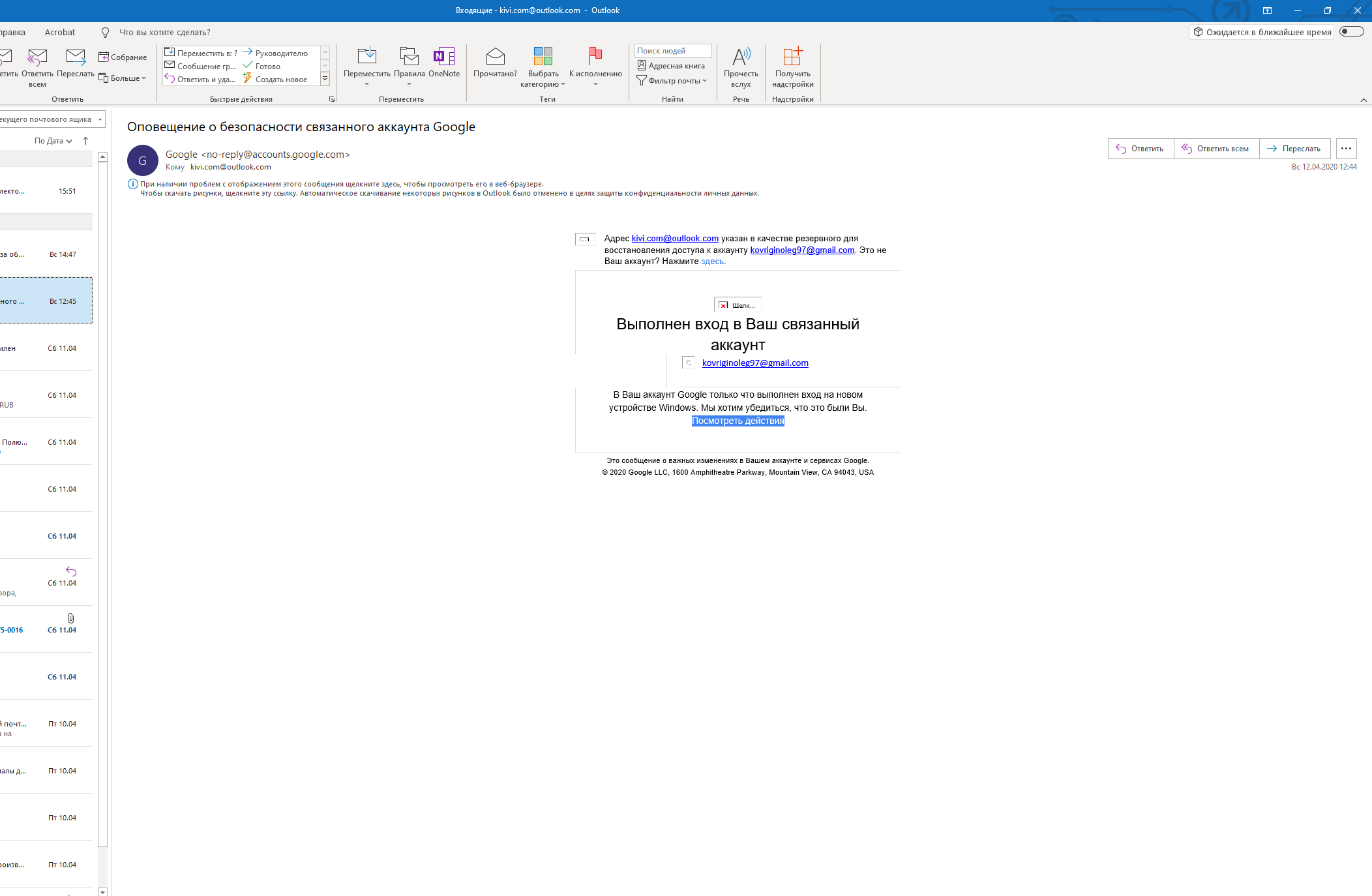The image size is (1372, 896).
Task: Reverse sort order arrow
Action: point(85,141)
